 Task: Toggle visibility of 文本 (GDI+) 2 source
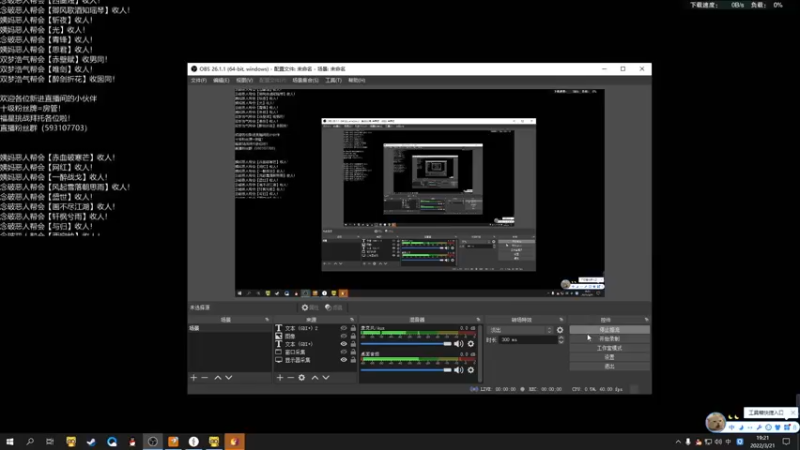pyautogui.click(x=343, y=328)
